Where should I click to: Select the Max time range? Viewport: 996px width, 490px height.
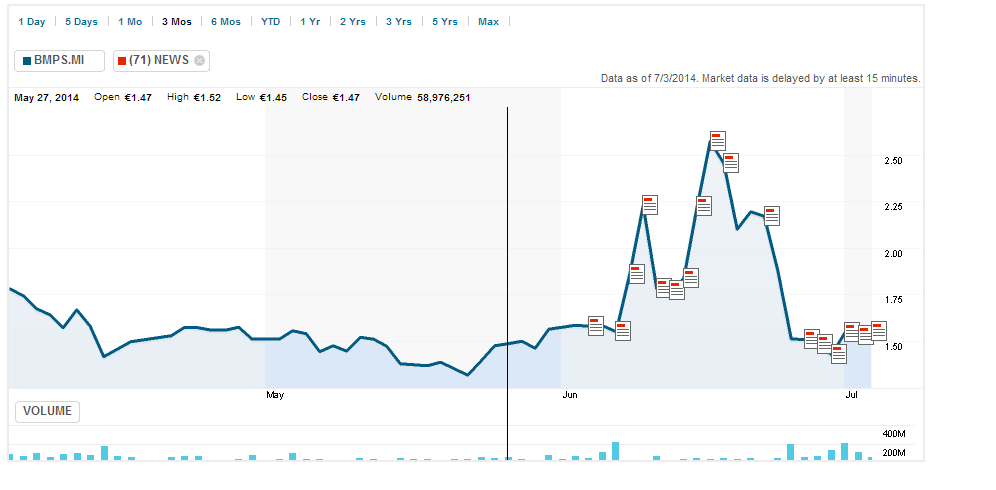(x=488, y=21)
